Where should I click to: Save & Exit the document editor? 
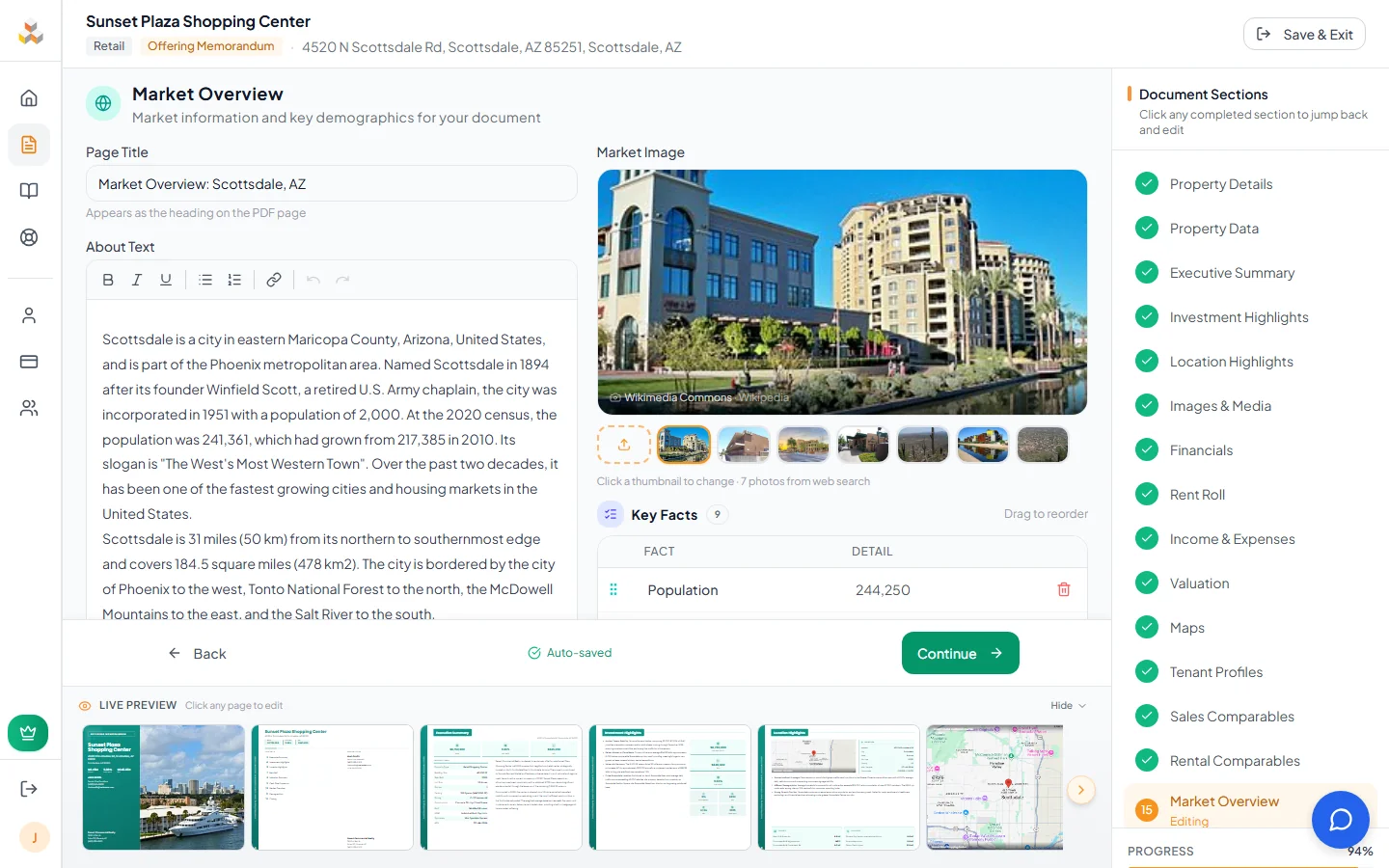pyautogui.click(x=1304, y=33)
